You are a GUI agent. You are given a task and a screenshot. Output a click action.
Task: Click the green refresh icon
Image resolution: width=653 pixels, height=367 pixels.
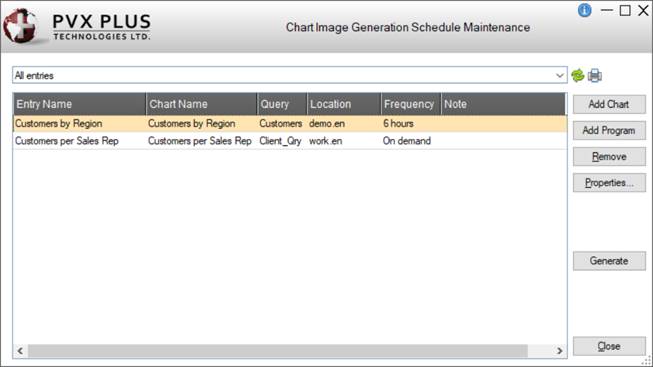[578, 75]
